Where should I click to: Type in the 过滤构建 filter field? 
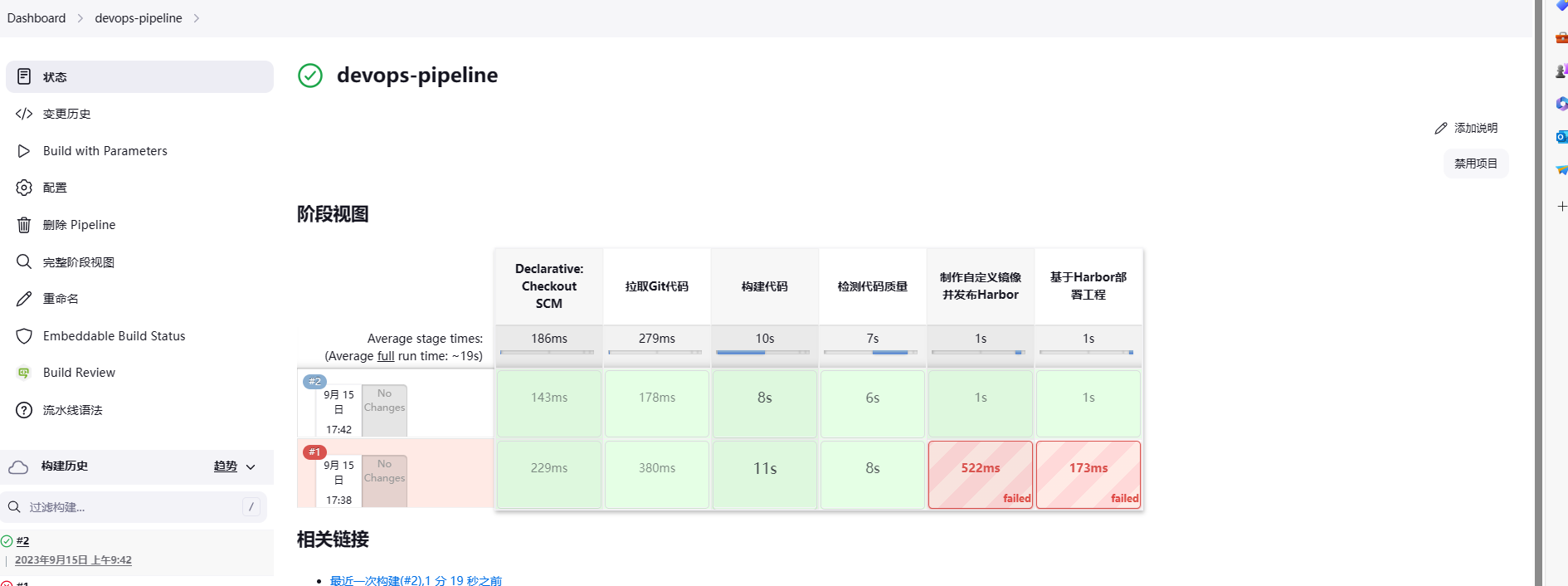coord(133,507)
